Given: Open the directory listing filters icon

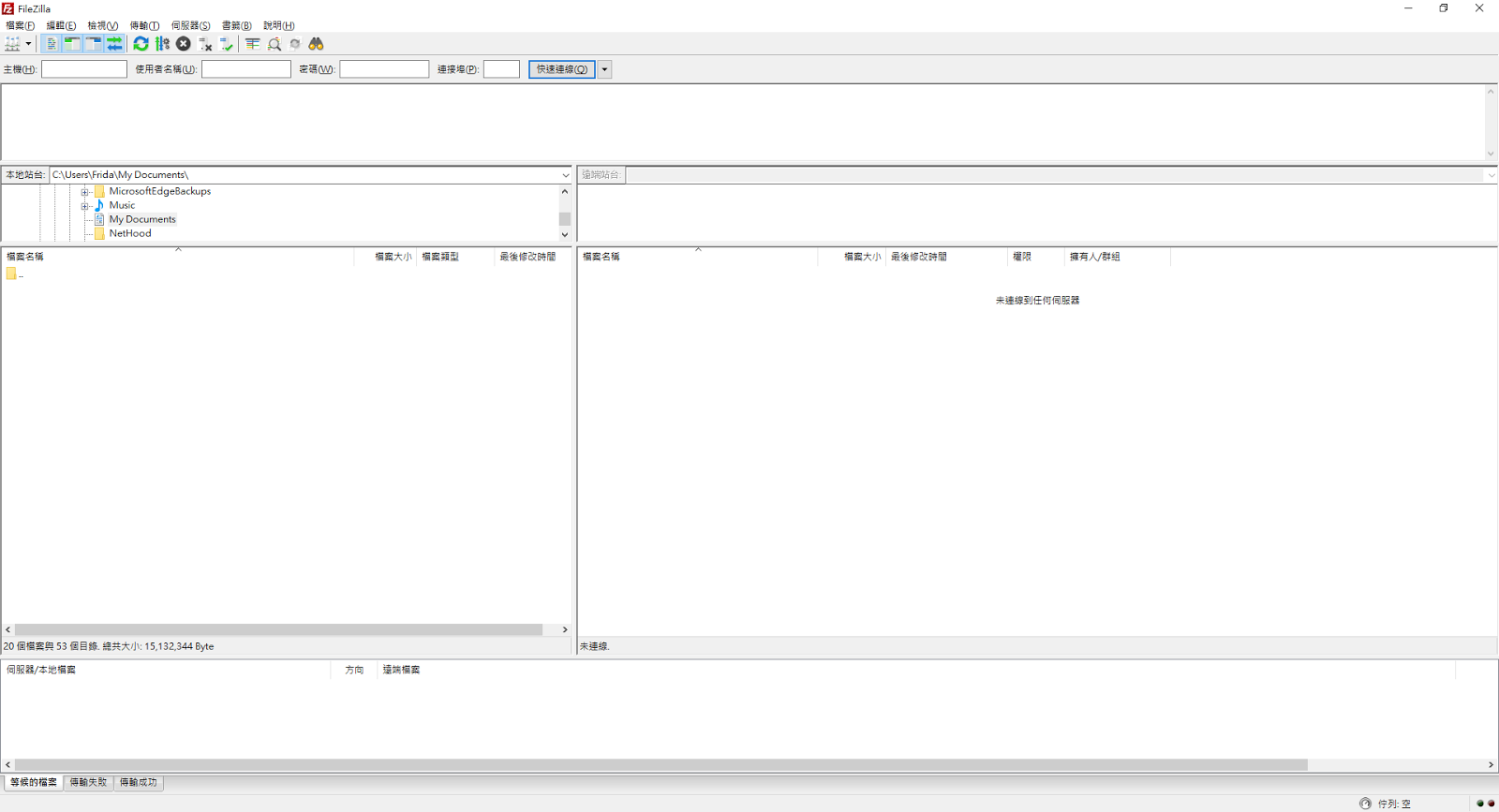Looking at the screenshot, I should pos(252,44).
